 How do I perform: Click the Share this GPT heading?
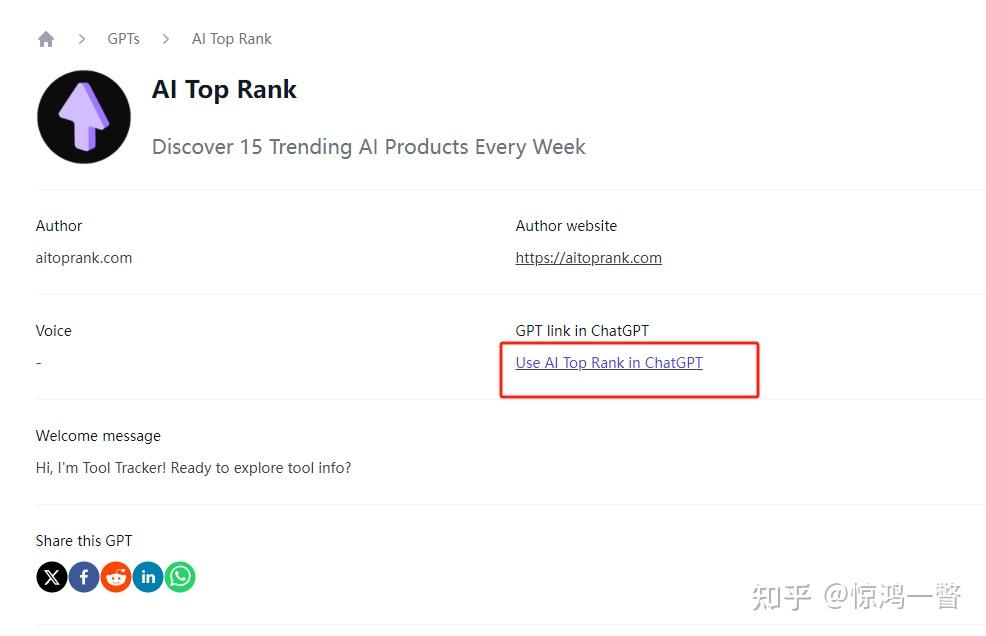[x=83, y=540]
